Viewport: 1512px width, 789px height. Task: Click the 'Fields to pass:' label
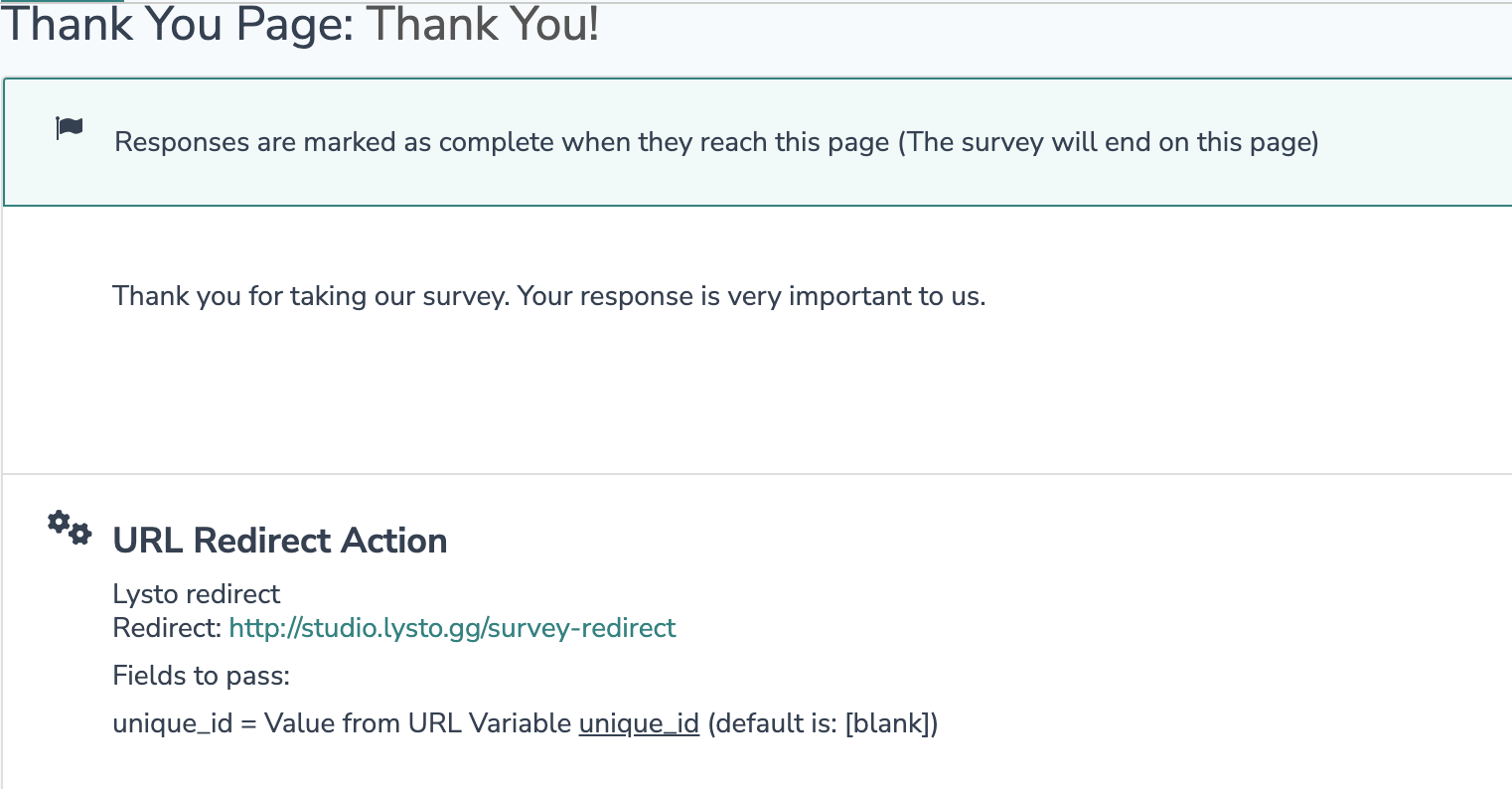[x=201, y=676]
